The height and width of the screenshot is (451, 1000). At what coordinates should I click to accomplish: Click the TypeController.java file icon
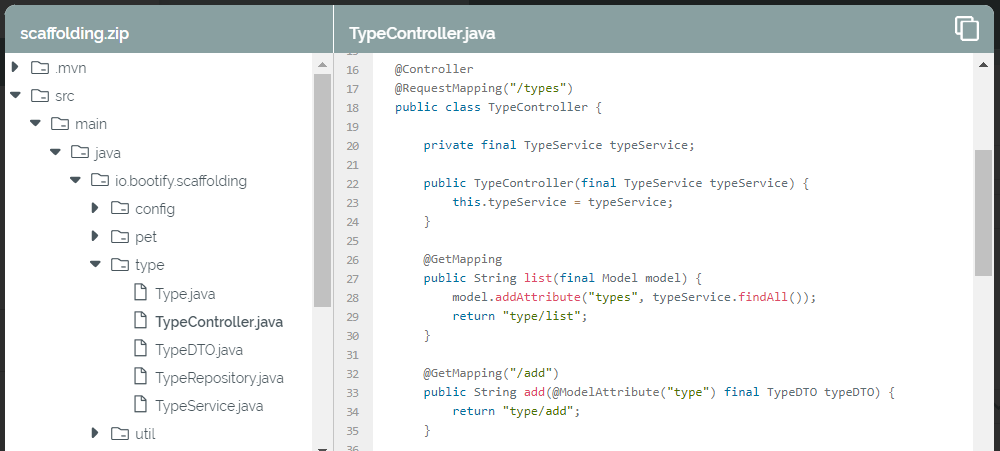[x=140, y=321]
